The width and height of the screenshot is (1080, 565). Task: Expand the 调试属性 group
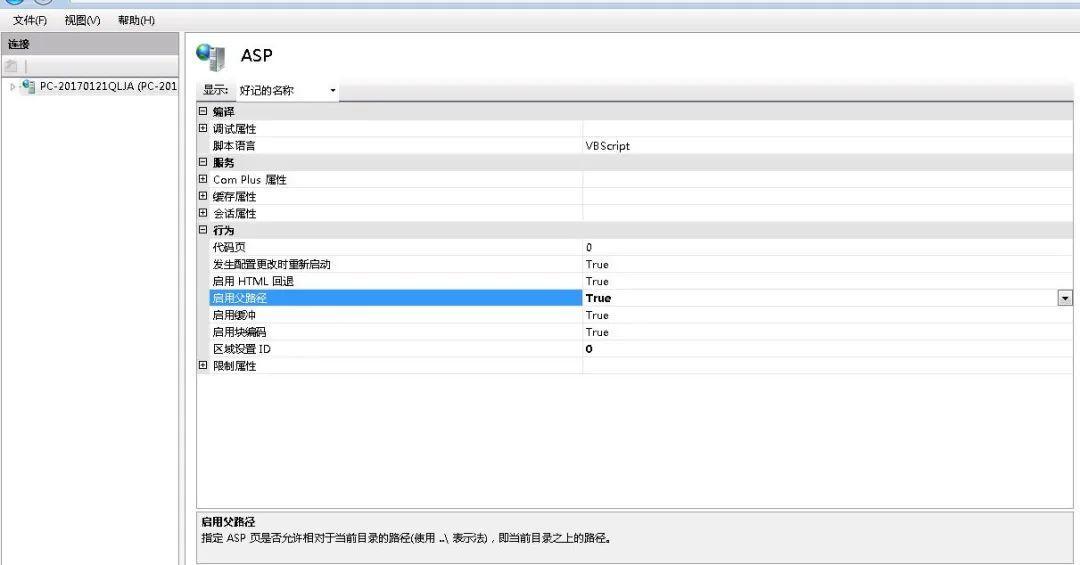click(202, 128)
